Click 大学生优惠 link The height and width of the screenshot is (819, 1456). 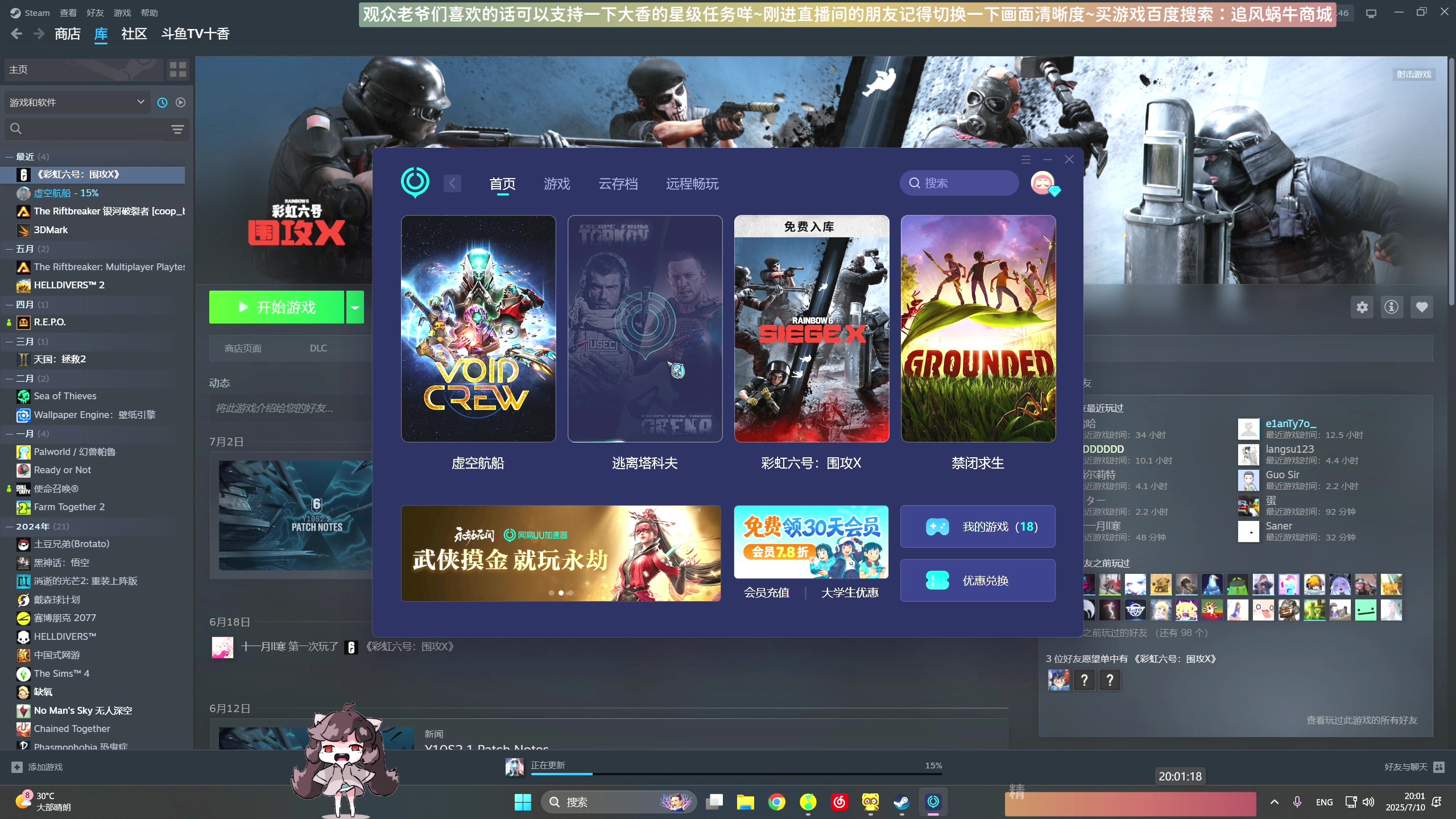850,593
